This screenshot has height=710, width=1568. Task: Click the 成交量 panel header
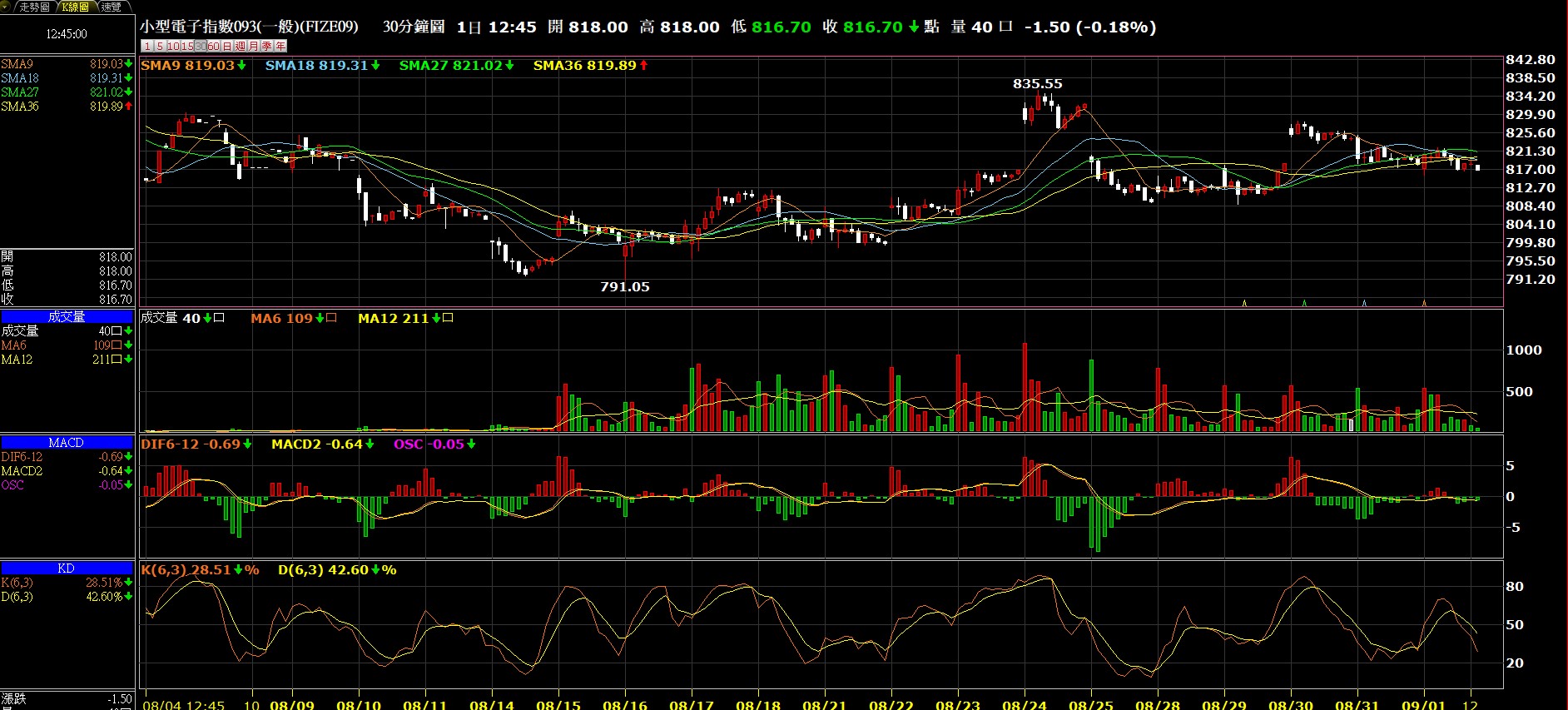point(67,316)
